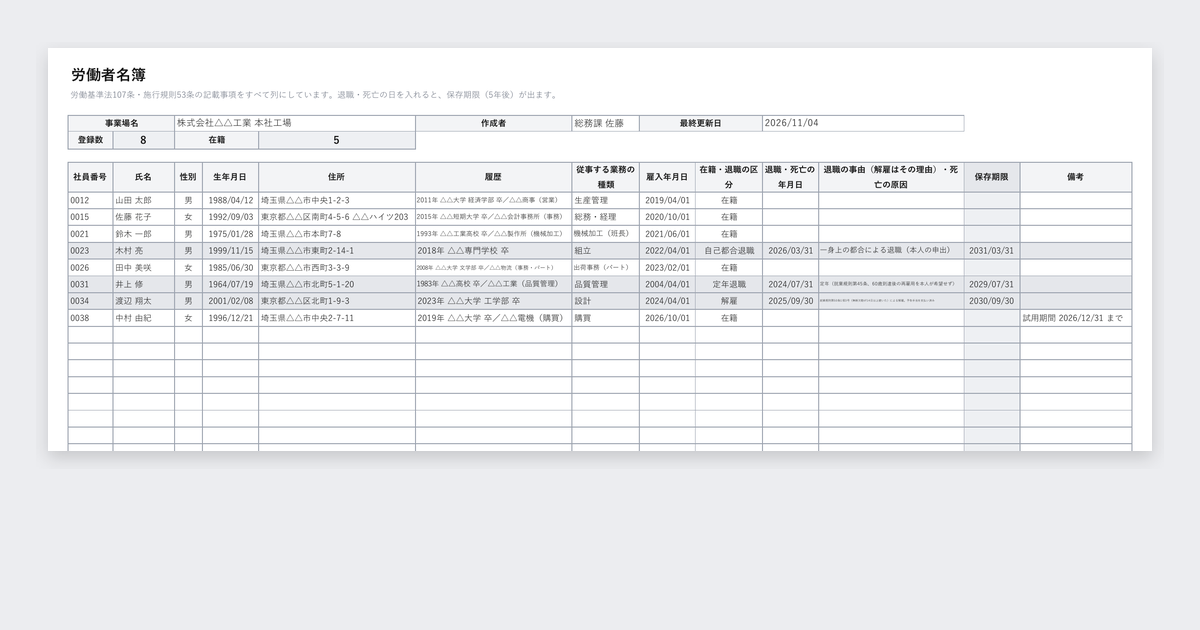
Task: Click the 社員番号 column header
Action: pyautogui.click(x=90, y=177)
